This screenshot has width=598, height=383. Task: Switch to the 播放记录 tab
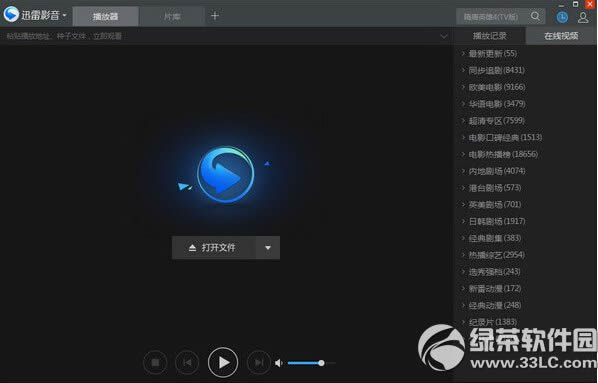tap(490, 36)
